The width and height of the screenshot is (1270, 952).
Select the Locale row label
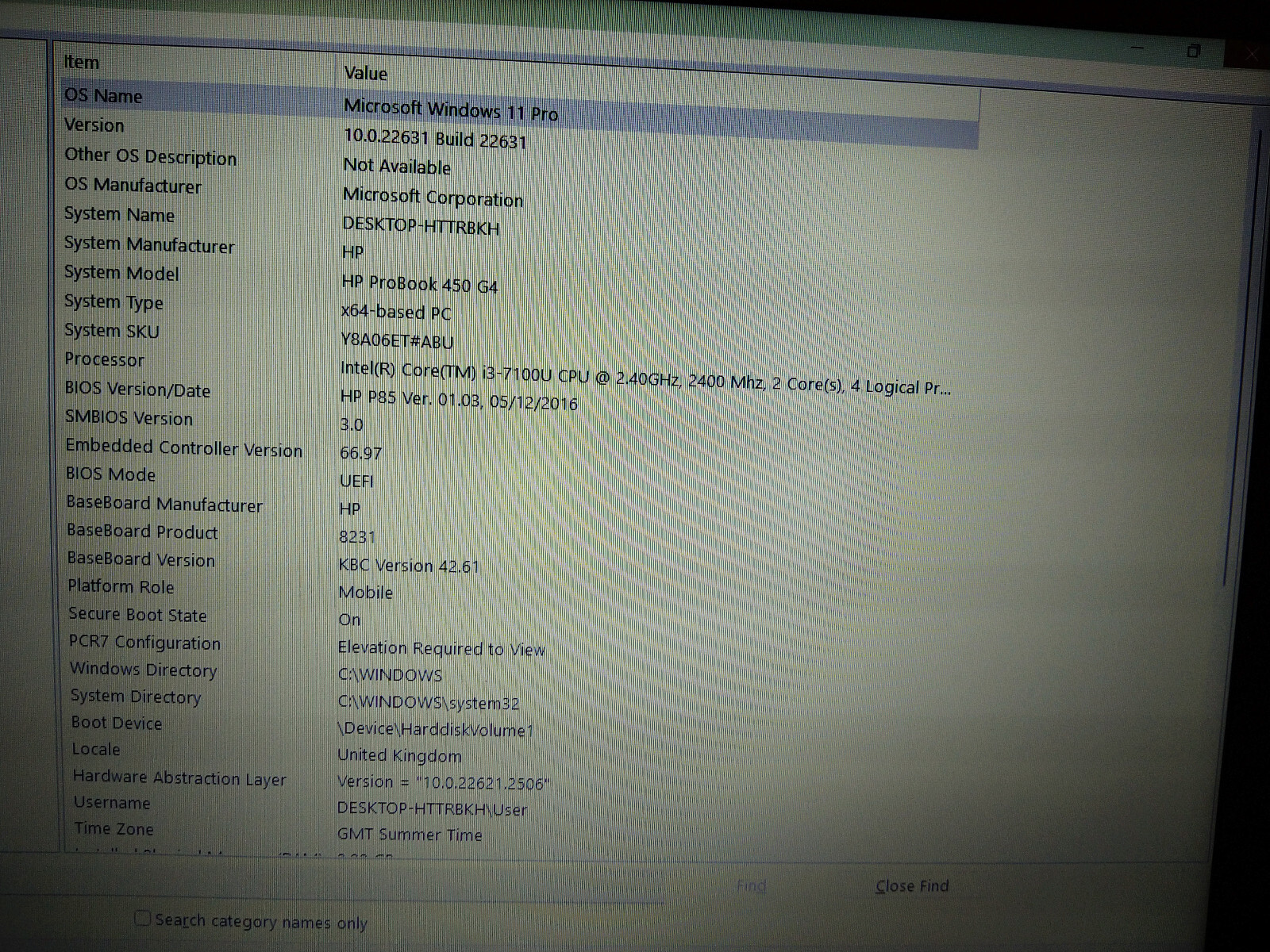[96, 749]
